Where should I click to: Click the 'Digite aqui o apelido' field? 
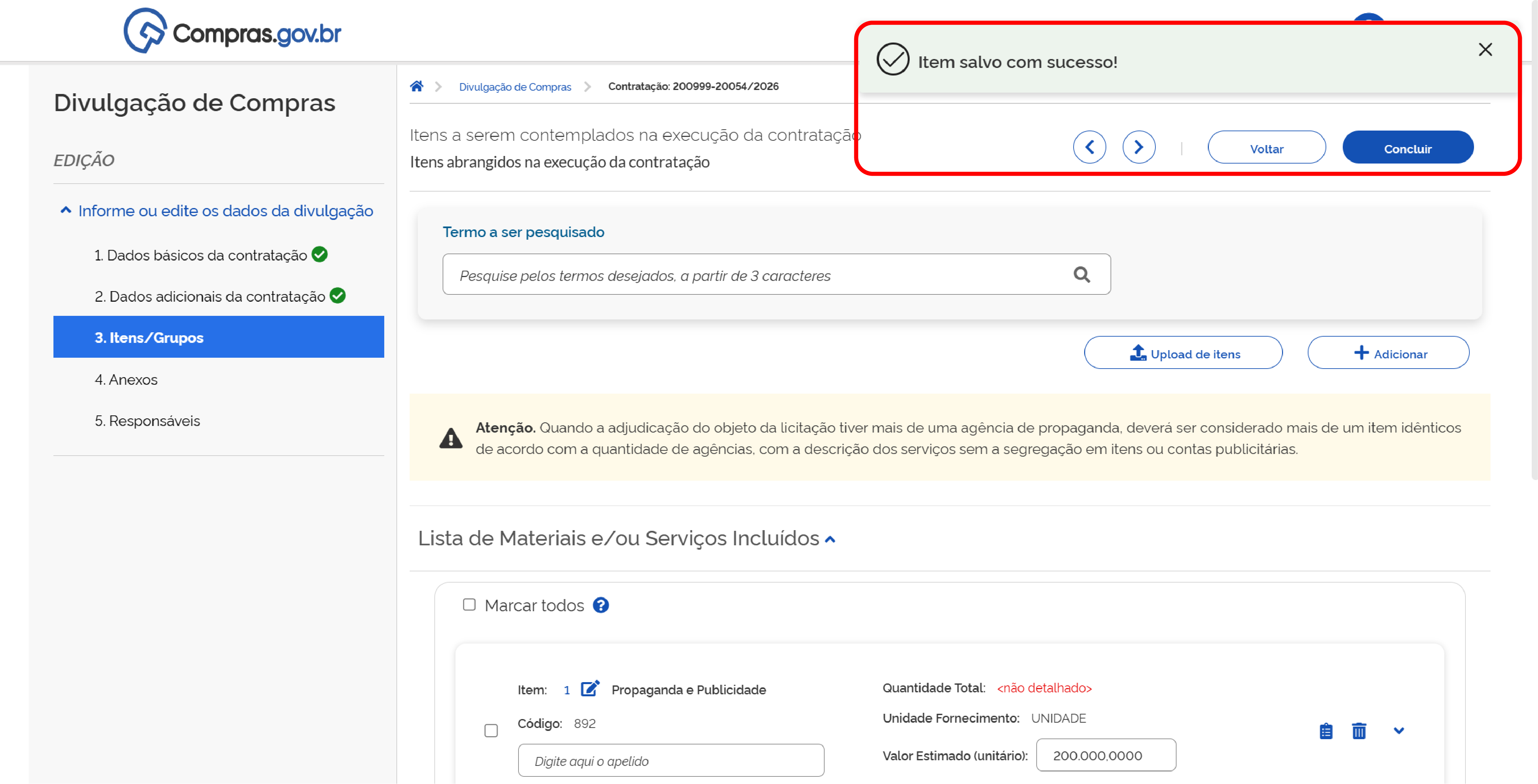pos(671,760)
